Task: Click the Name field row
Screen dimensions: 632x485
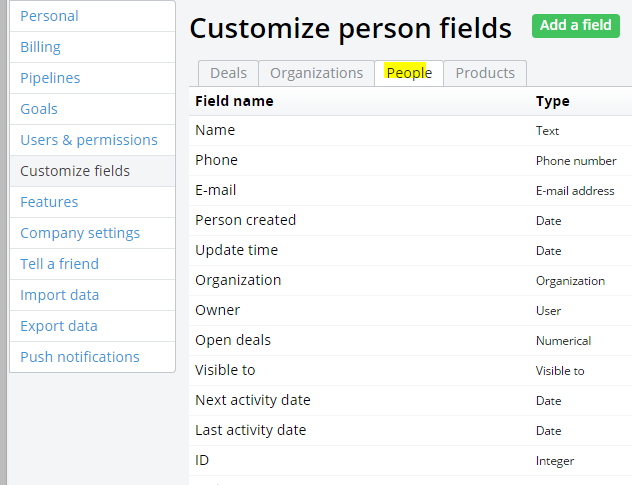Action: [x=410, y=131]
